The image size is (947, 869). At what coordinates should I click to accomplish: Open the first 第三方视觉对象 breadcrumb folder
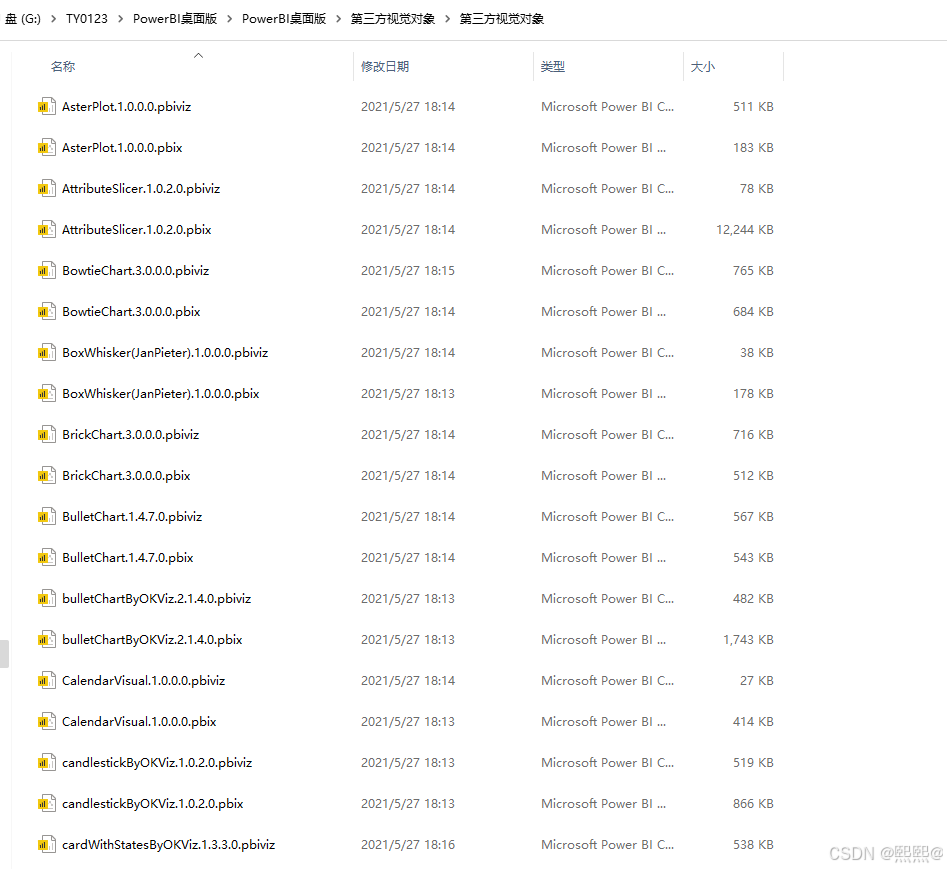(393, 19)
